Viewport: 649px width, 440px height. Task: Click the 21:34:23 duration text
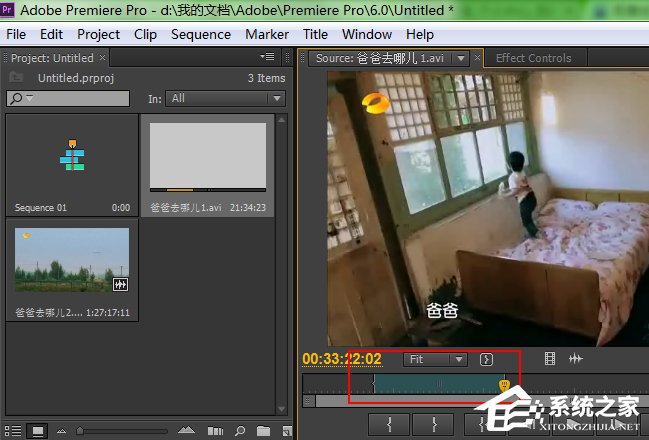(x=248, y=207)
